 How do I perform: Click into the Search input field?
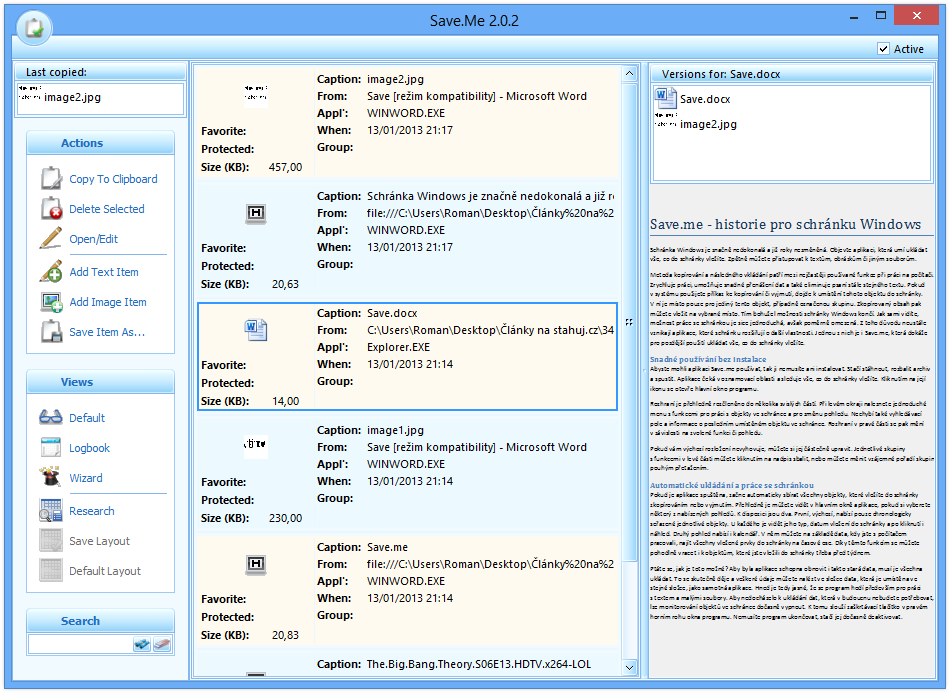(80, 644)
